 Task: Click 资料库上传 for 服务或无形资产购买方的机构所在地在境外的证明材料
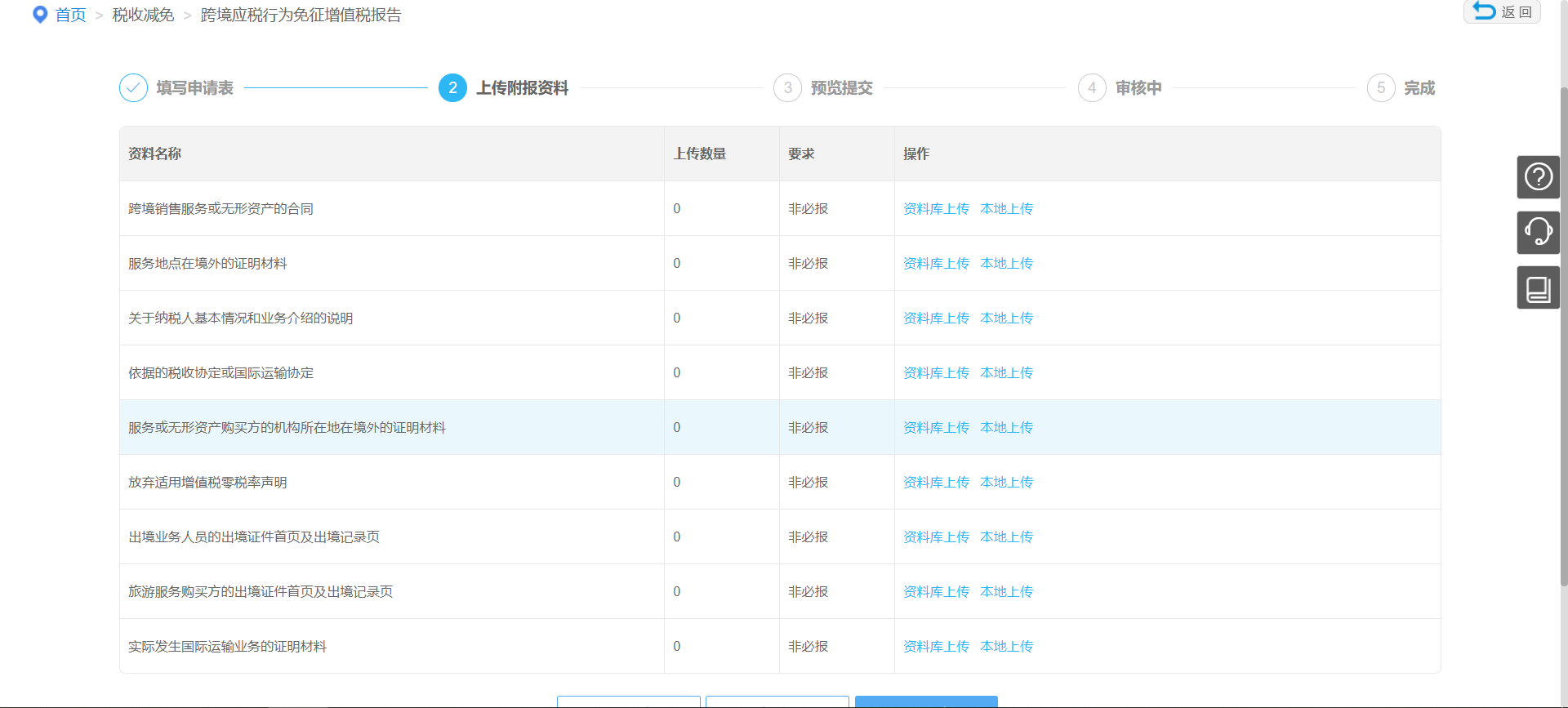point(936,427)
